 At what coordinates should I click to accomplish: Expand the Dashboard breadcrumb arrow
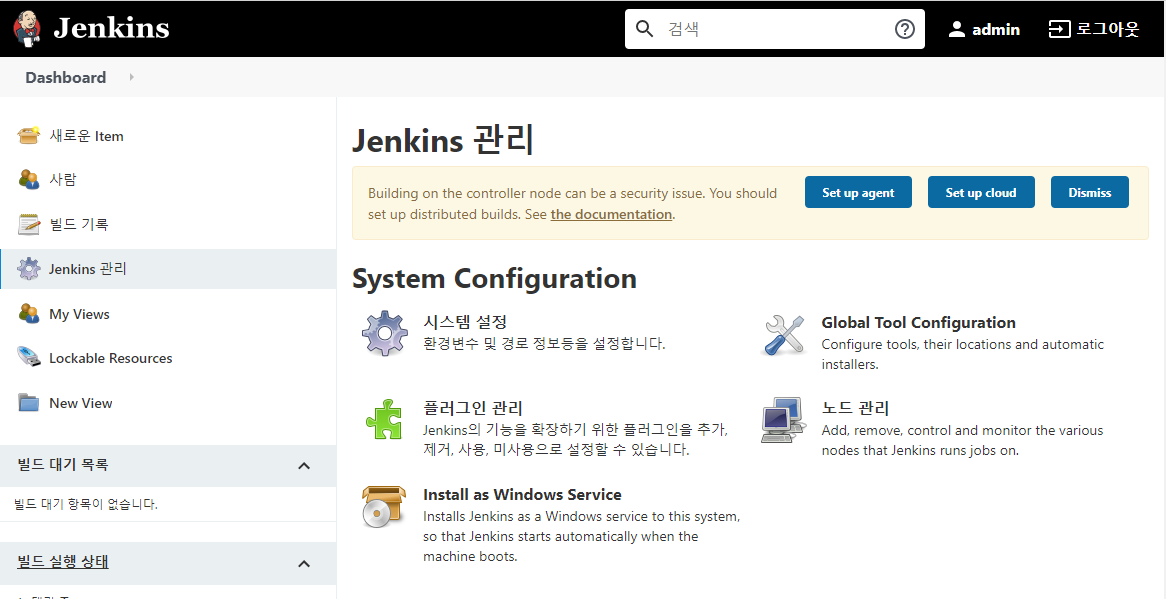pyautogui.click(x=132, y=77)
